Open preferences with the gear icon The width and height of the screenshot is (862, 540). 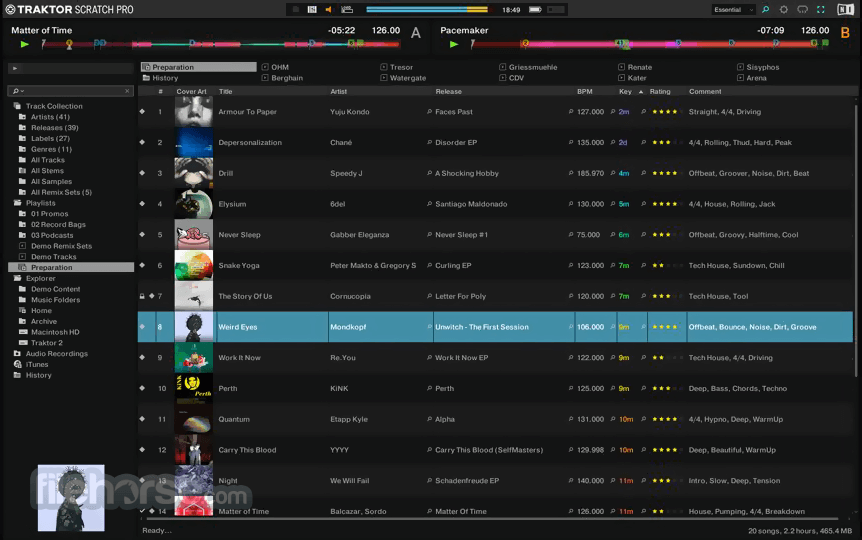pos(784,9)
